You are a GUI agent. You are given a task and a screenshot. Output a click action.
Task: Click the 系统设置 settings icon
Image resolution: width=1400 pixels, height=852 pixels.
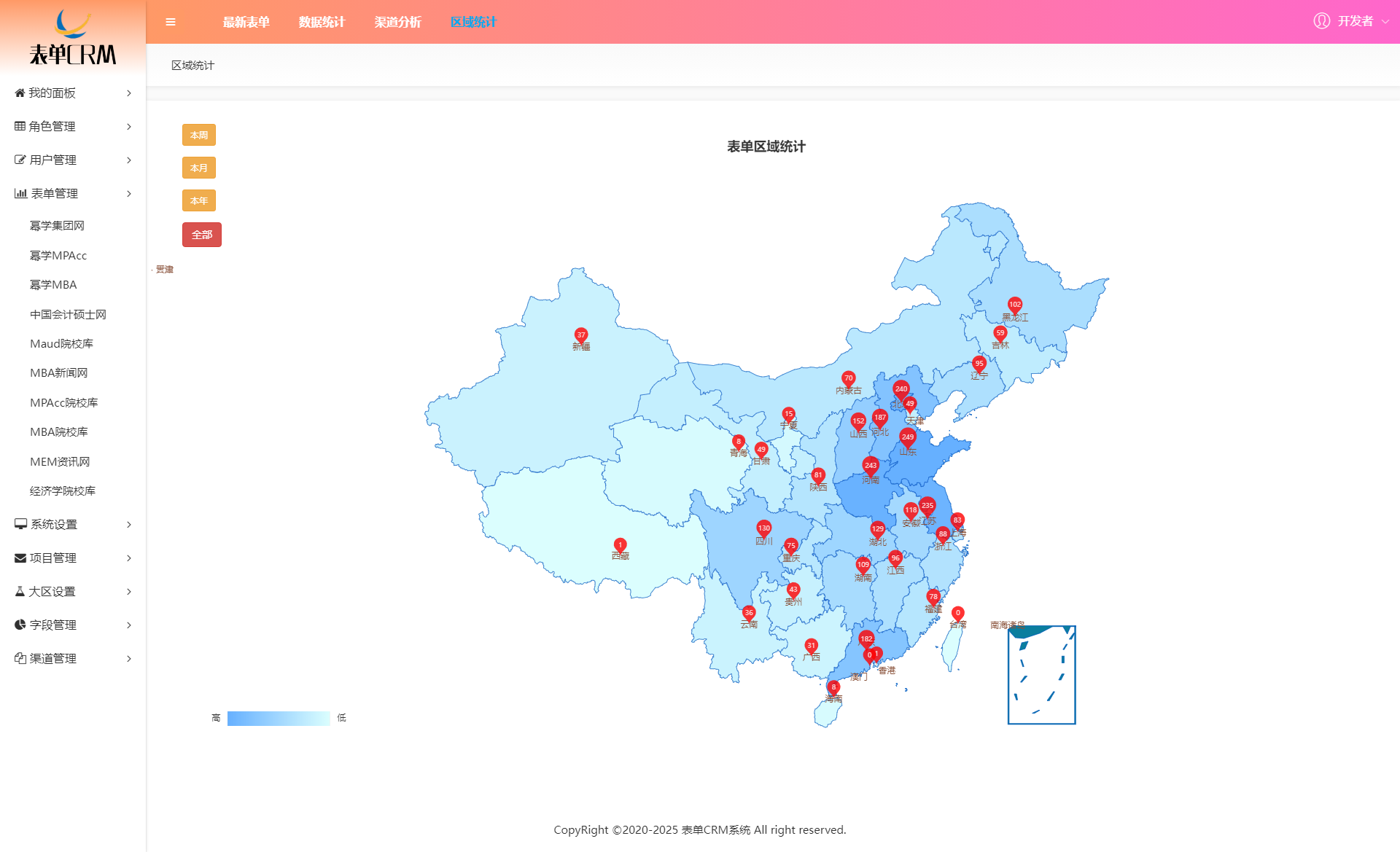(20, 524)
